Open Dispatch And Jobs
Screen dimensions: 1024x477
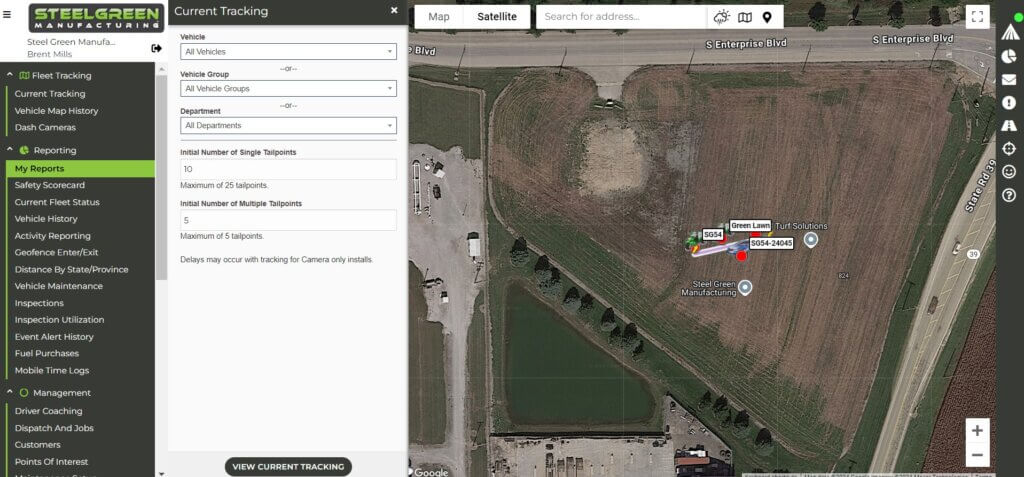[54, 429]
